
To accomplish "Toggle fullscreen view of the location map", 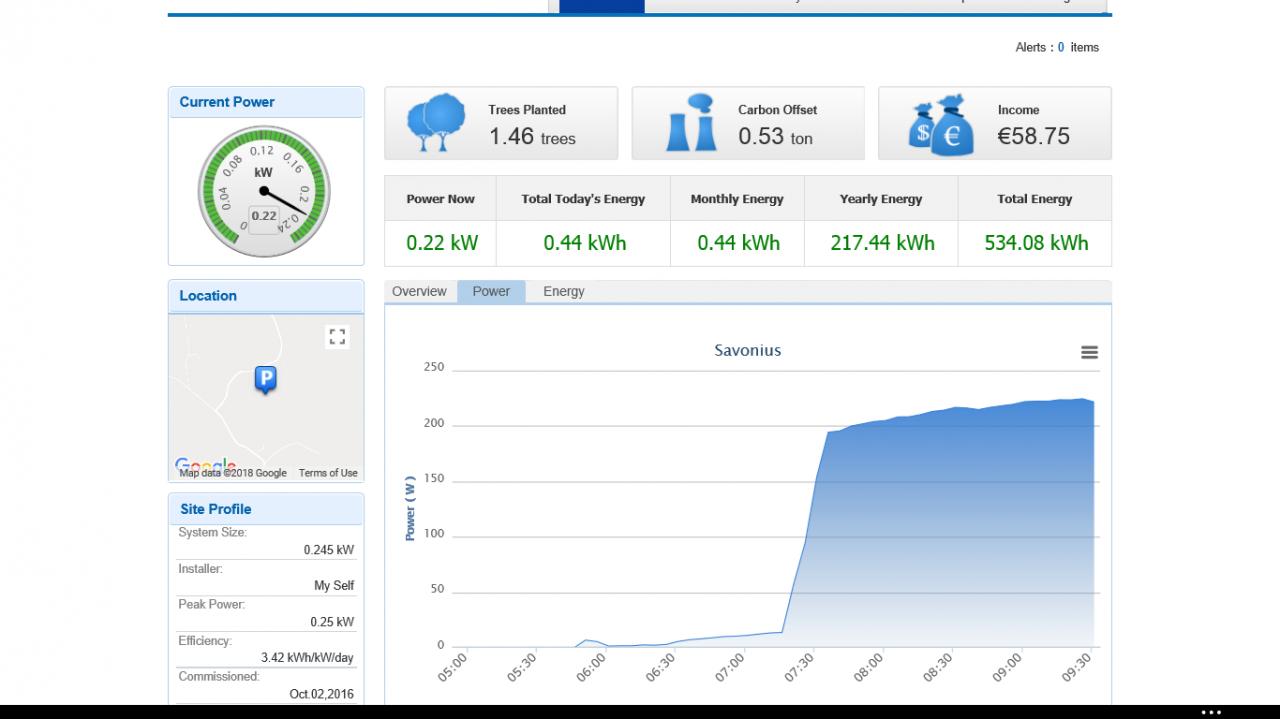I will pos(338,337).
